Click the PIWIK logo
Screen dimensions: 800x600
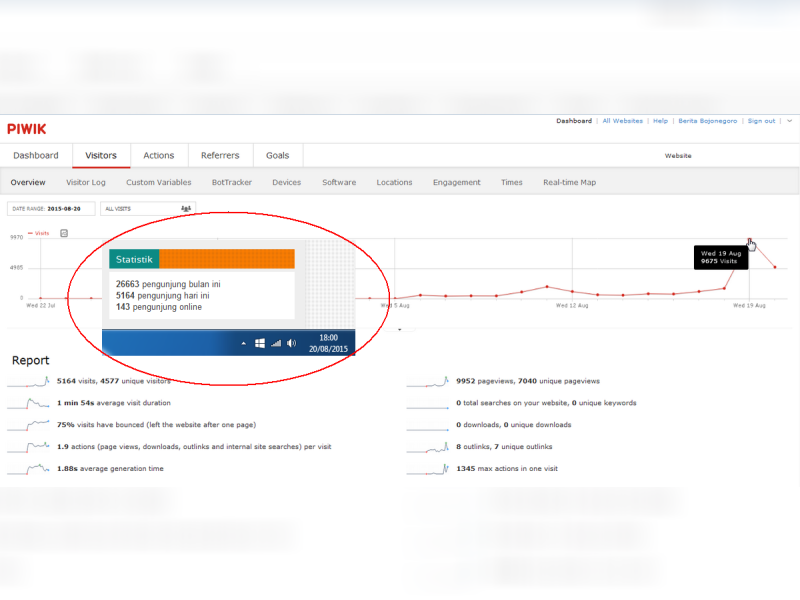coord(27,128)
